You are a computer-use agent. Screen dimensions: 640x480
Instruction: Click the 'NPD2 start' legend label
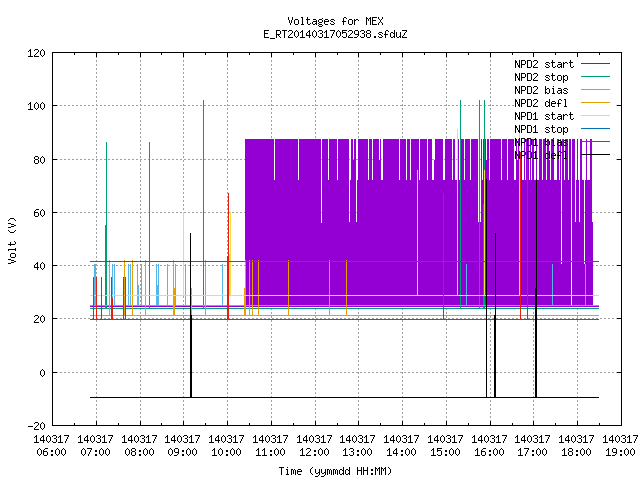point(544,64)
